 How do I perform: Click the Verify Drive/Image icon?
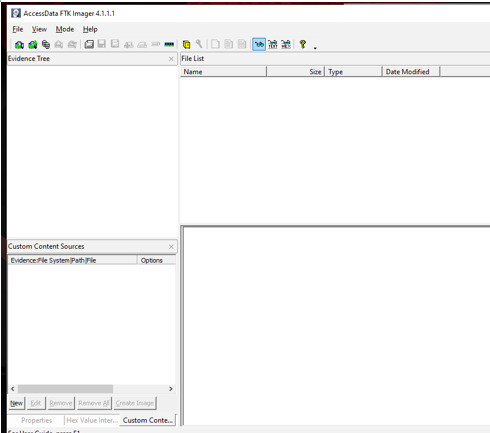click(156, 44)
